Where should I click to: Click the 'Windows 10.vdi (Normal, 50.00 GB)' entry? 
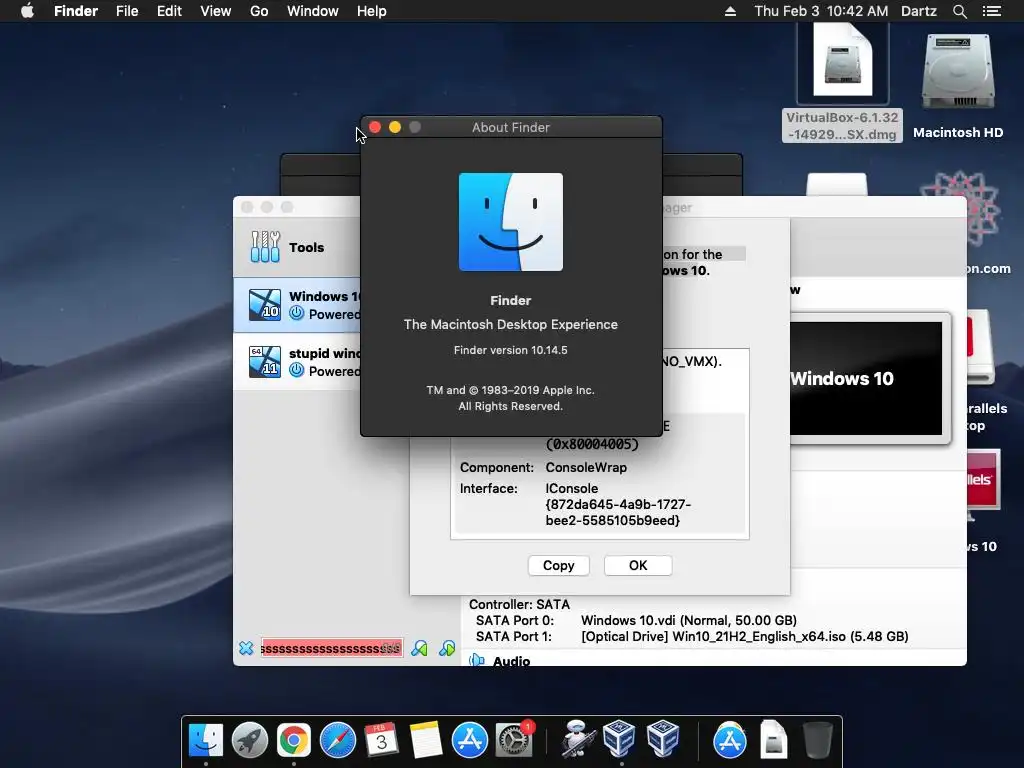point(688,620)
